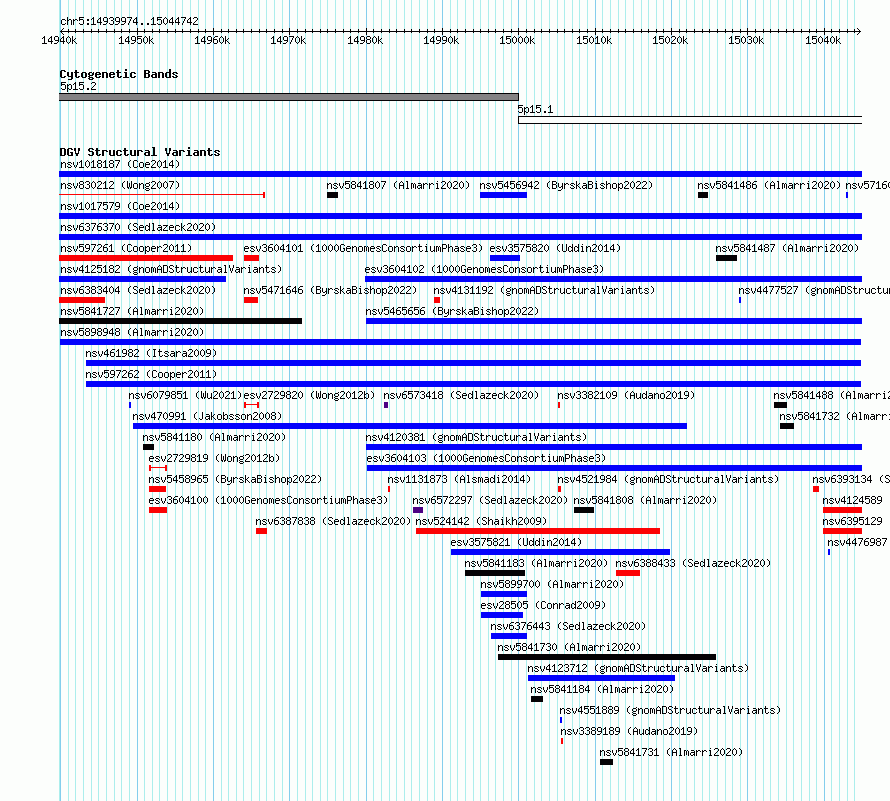Open nsv5465656 (ByrskaBishop2022) entry

tap(452, 312)
